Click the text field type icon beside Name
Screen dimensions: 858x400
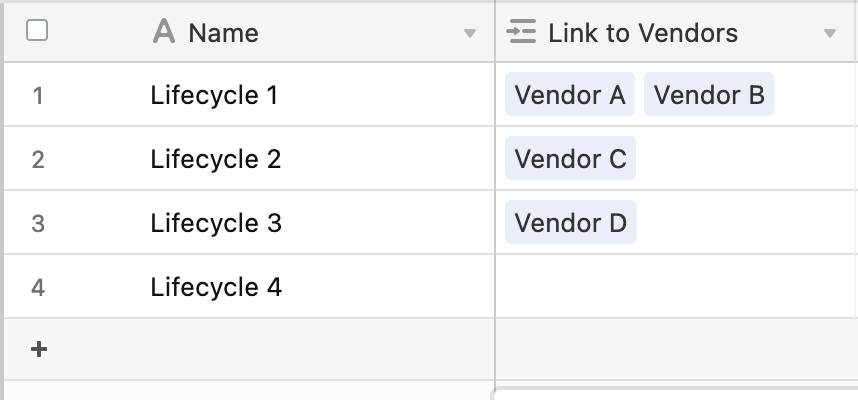164,31
